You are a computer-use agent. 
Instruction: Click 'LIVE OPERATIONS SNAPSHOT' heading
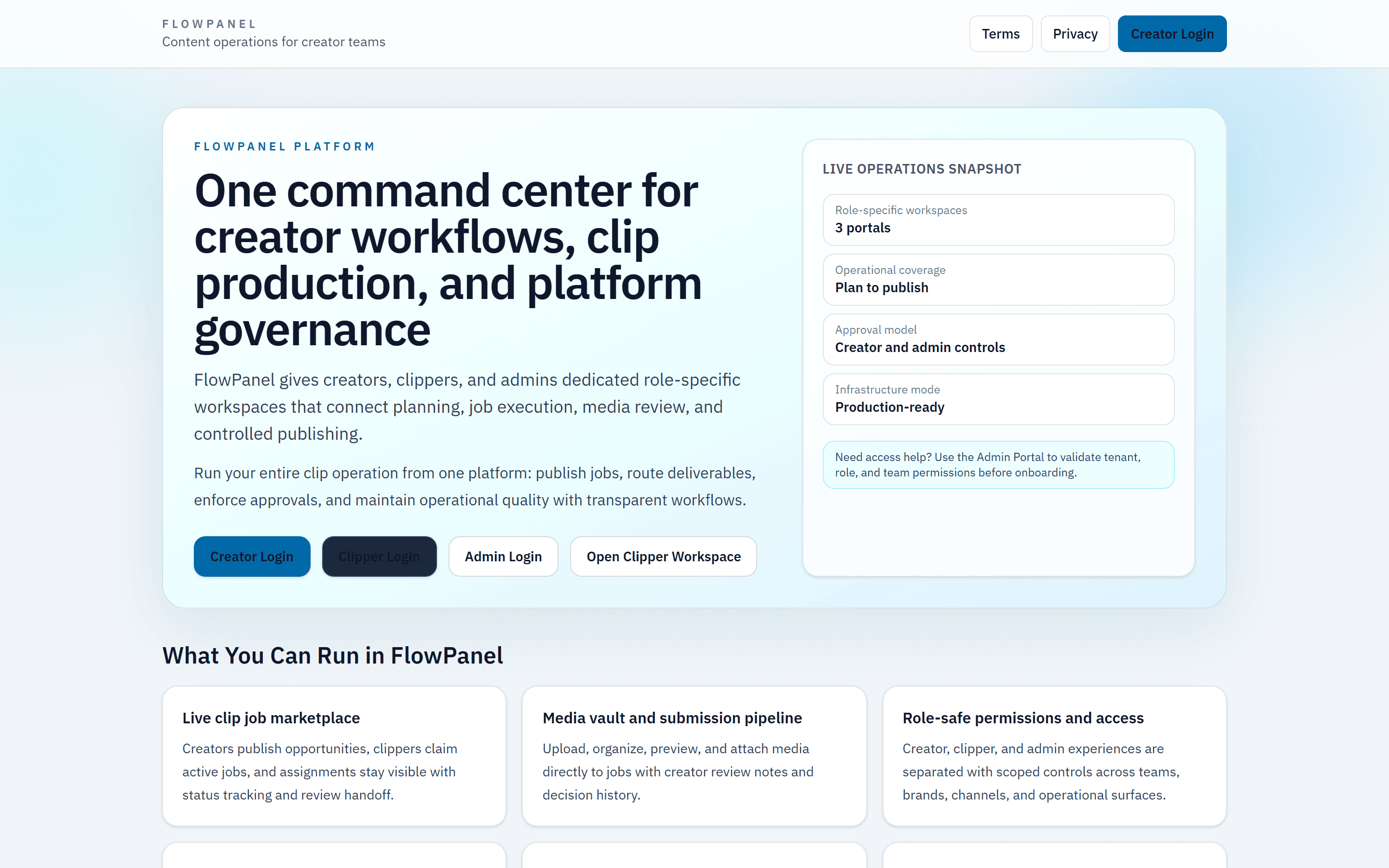(922, 169)
